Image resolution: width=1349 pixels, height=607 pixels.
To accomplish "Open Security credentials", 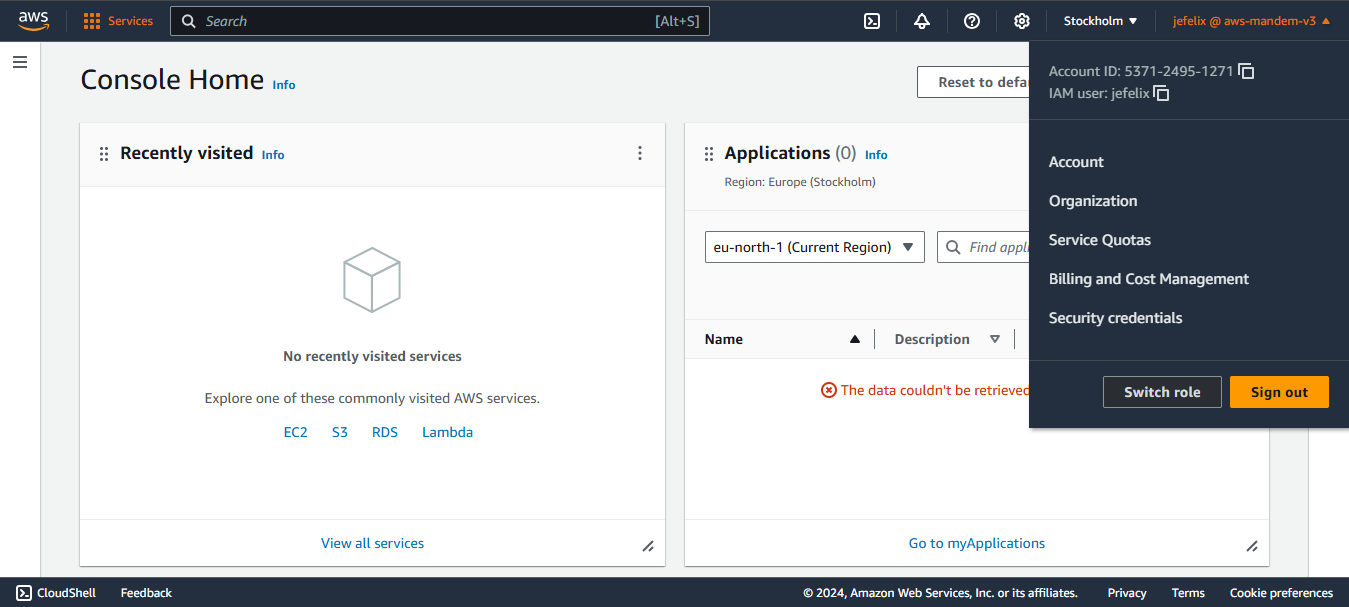I will 1116,318.
